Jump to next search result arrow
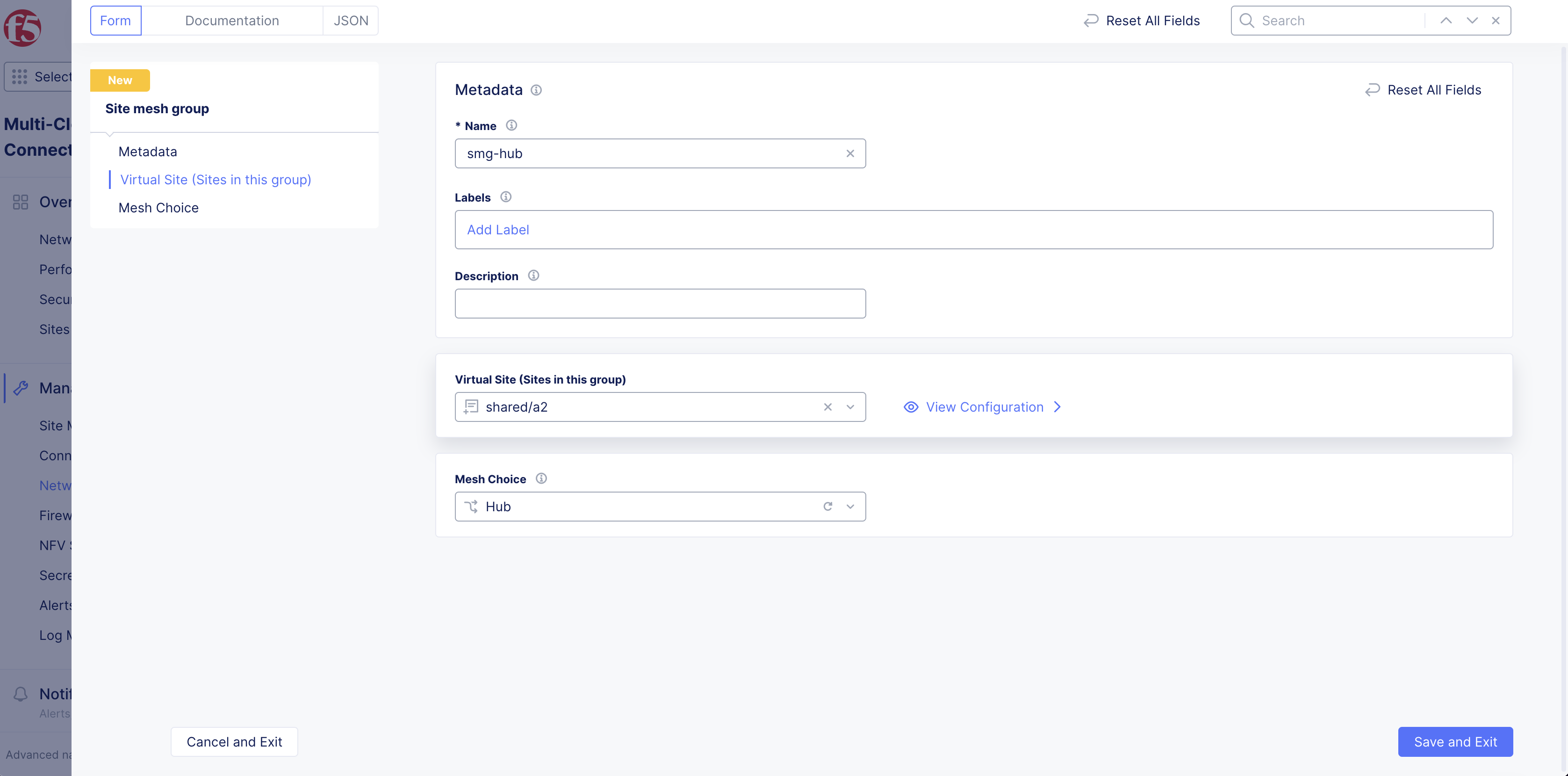Viewport: 1568px width, 776px height. tap(1472, 21)
